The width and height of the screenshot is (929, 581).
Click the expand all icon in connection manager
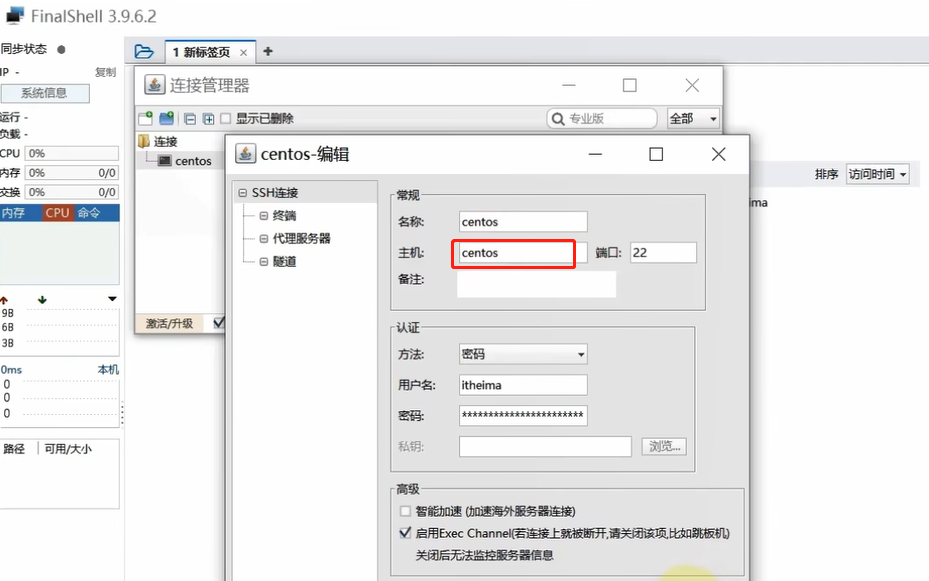point(207,118)
